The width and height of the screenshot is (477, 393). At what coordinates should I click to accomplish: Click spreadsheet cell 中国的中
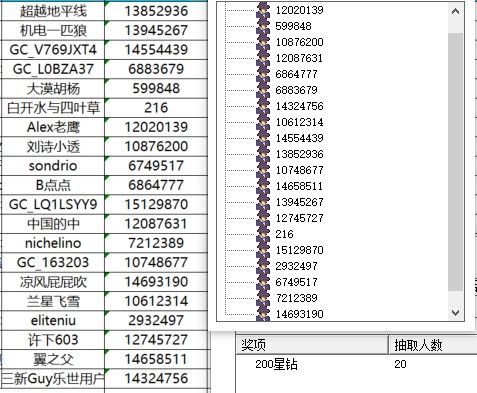click(x=53, y=224)
